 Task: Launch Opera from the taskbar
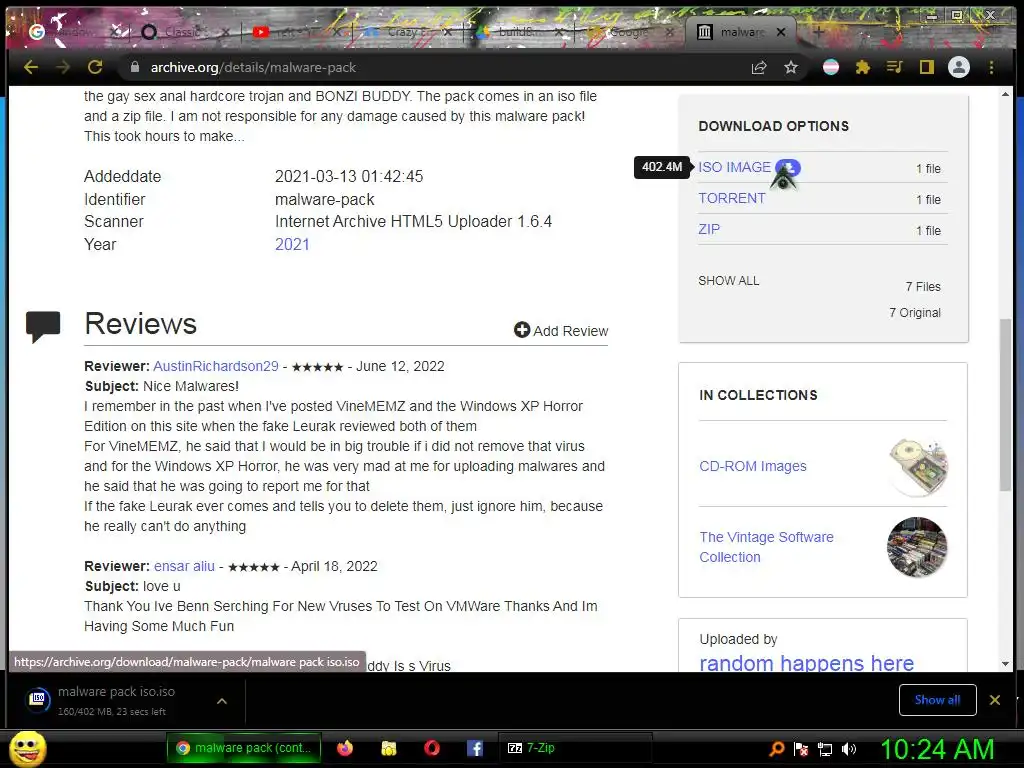pyautogui.click(x=432, y=748)
